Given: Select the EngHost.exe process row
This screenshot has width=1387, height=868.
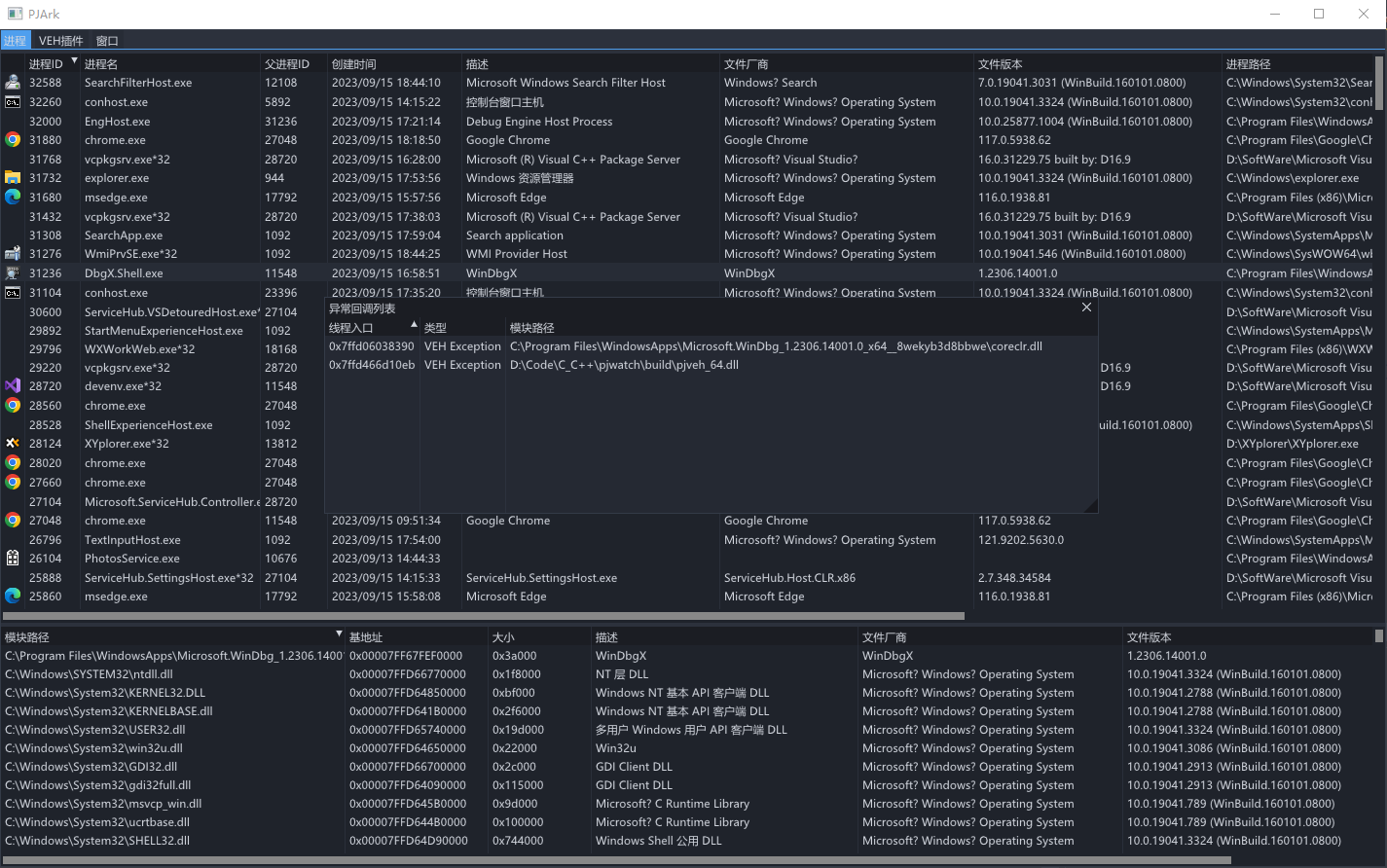Looking at the screenshot, I should tap(687, 122).
